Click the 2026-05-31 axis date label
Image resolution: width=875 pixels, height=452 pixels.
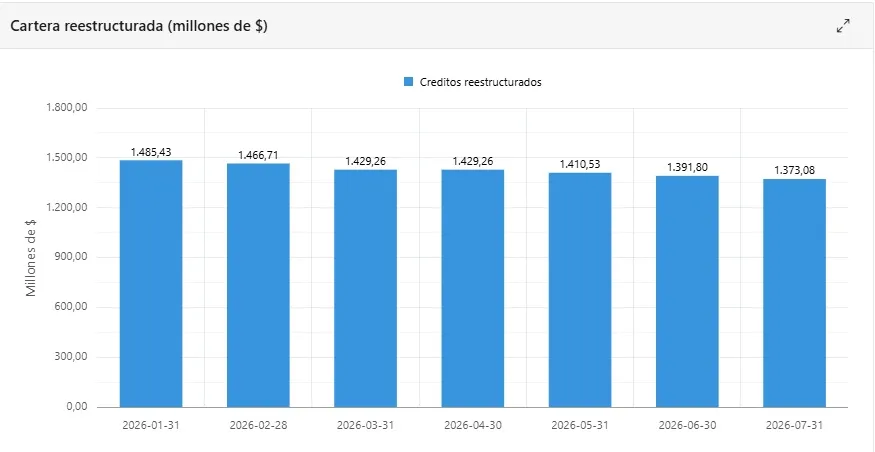[580, 425]
